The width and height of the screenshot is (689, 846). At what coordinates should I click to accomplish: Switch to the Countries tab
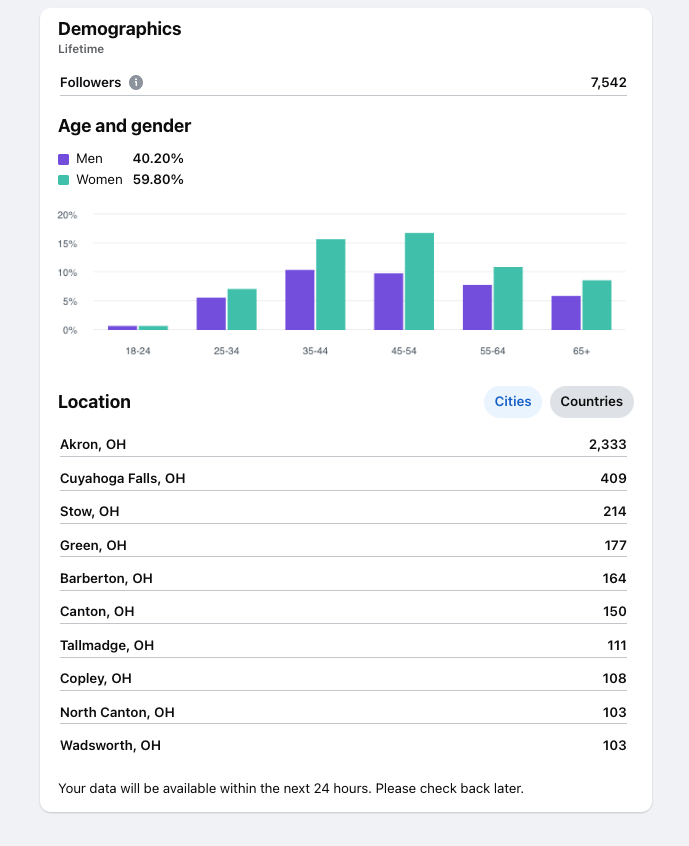tap(591, 402)
